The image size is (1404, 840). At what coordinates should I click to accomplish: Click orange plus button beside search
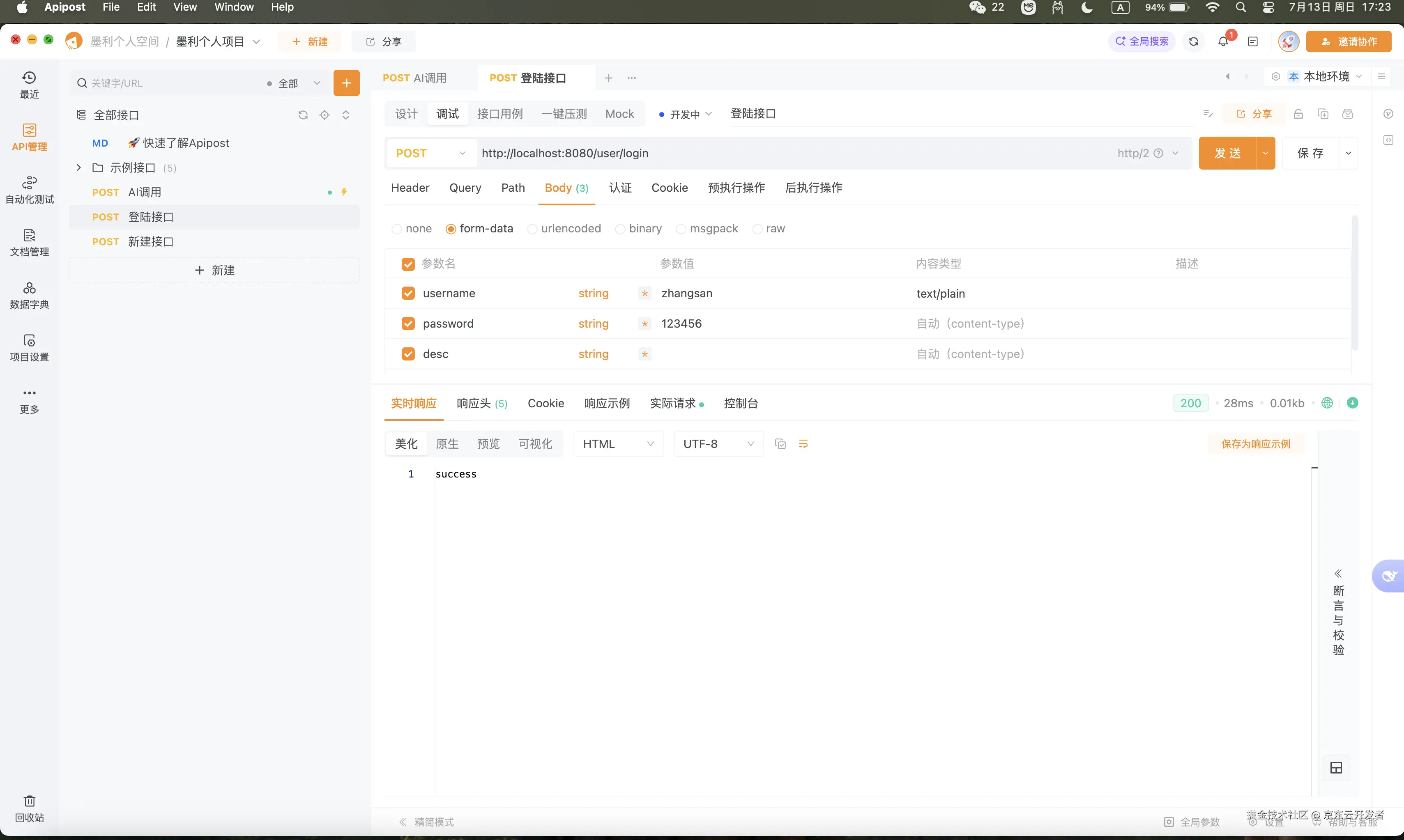tap(346, 83)
